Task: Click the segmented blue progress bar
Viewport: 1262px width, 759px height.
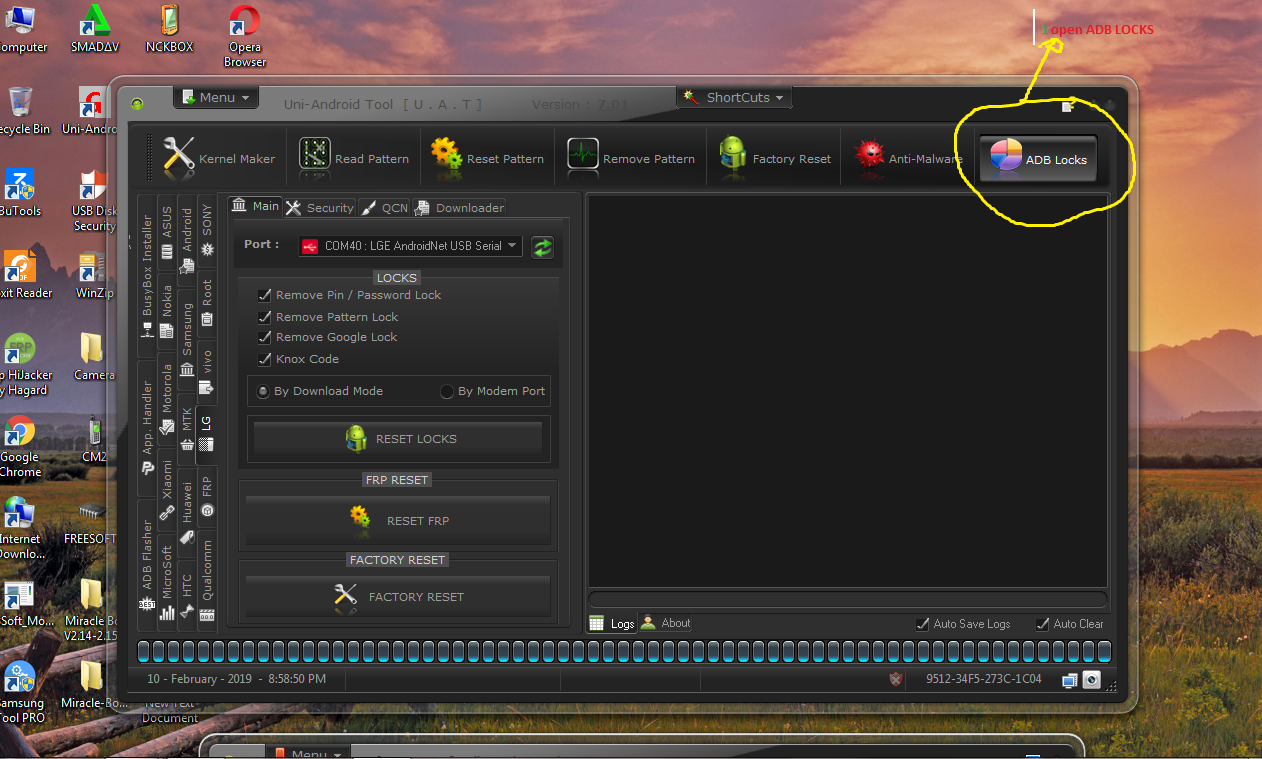Action: 625,652
